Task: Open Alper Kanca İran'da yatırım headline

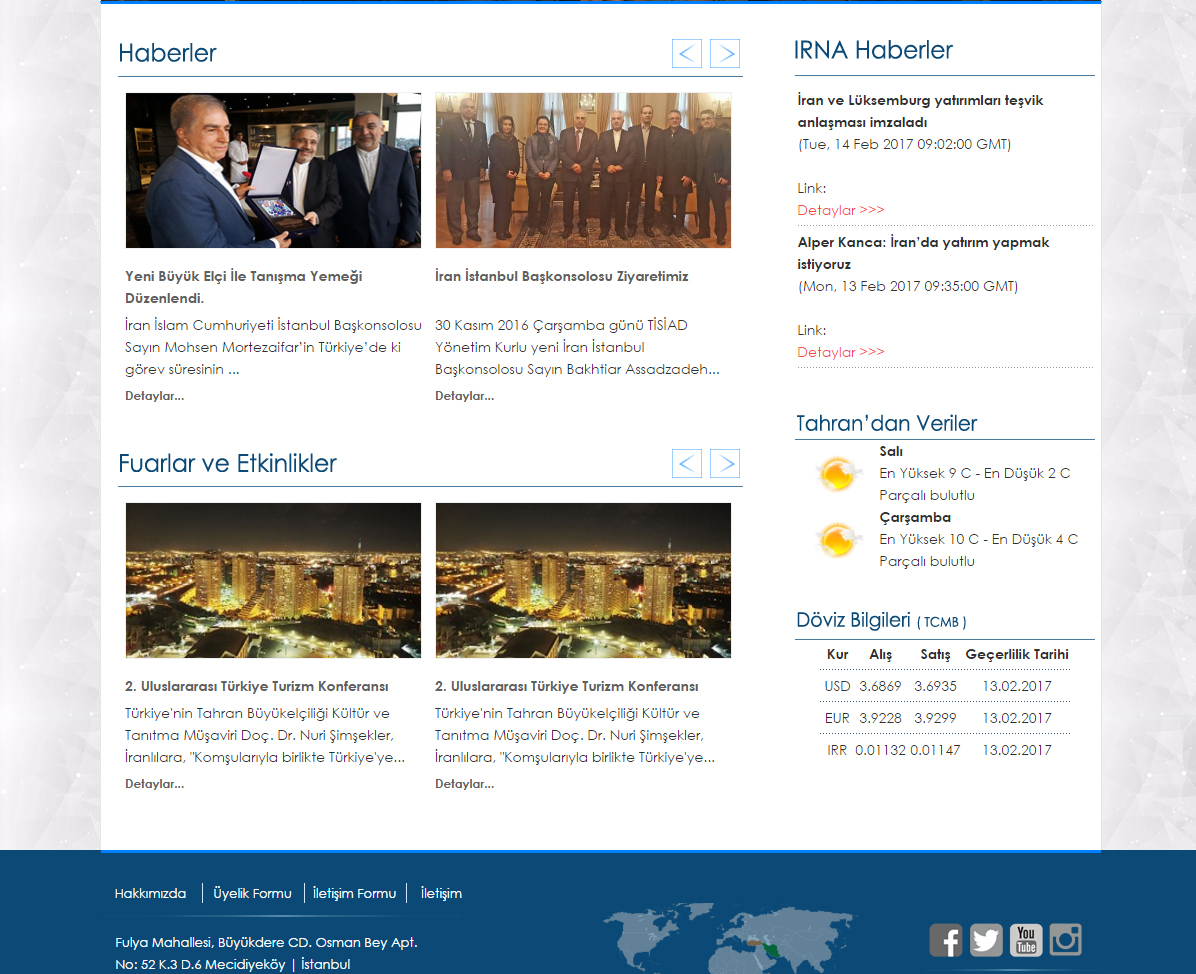Action: [924, 253]
